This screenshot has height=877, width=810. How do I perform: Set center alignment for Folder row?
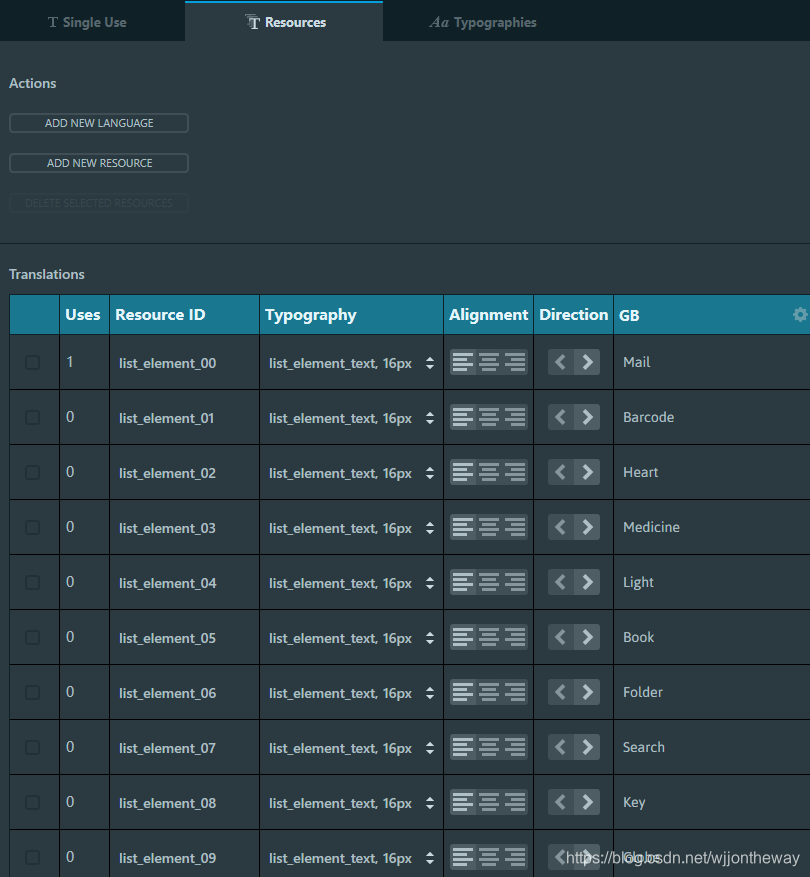[489, 692]
